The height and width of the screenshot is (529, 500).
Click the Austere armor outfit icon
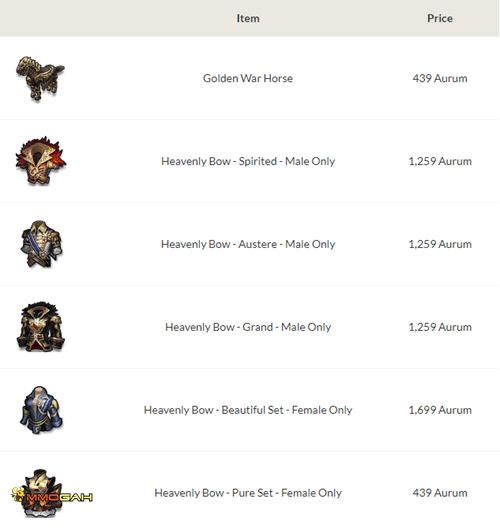[41, 244]
